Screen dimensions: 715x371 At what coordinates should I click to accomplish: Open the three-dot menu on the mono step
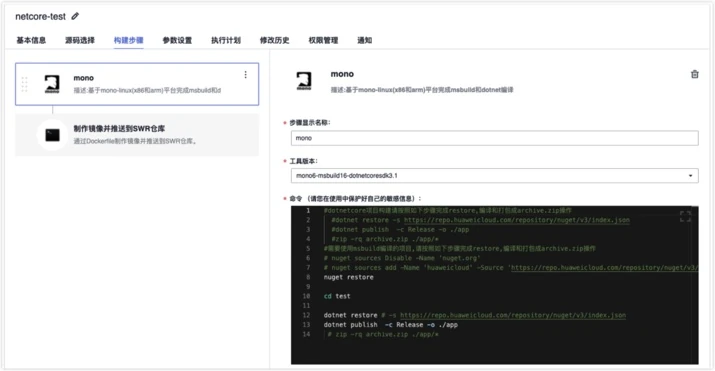pos(245,75)
